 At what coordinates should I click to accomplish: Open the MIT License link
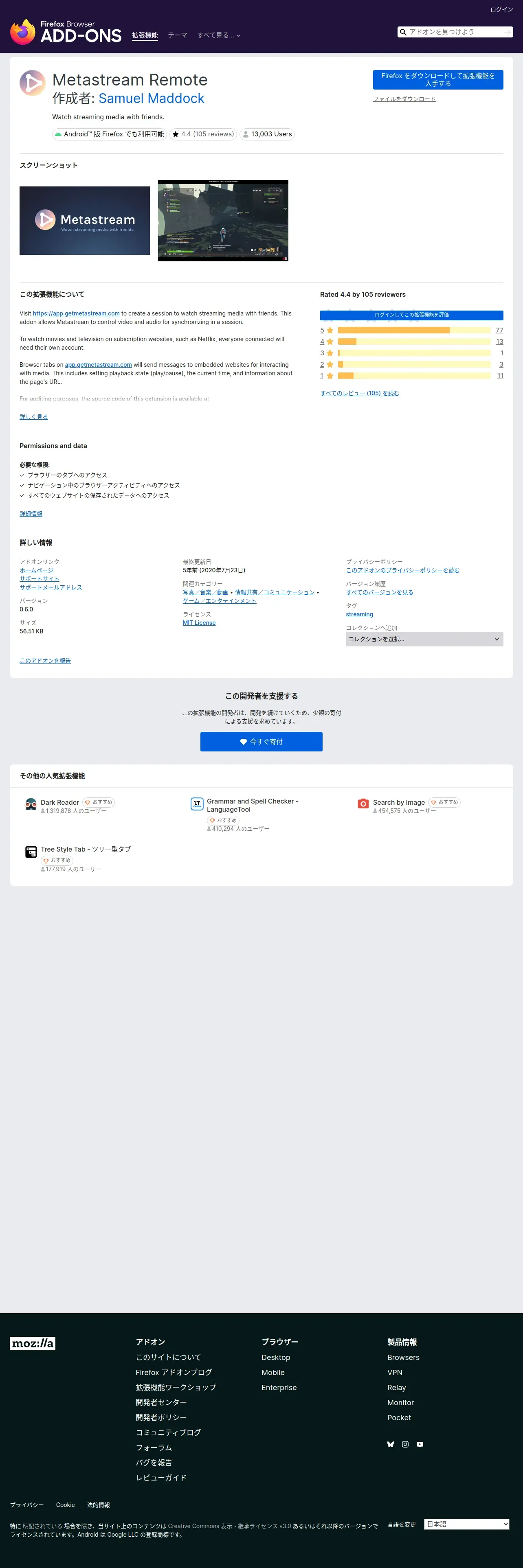coord(199,623)
